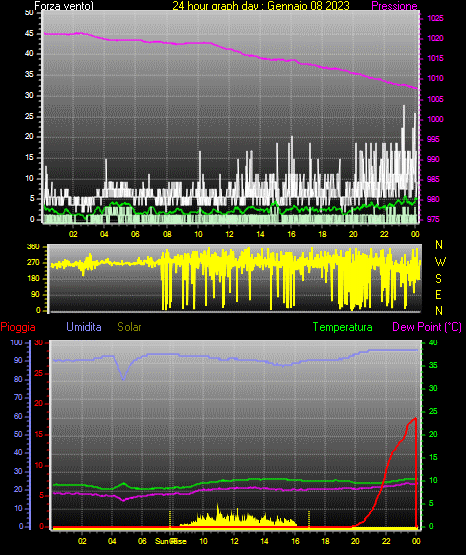466x555 pixels.
Task: Select the red "Pioggia" legend label
Action: tap(18, 327)
